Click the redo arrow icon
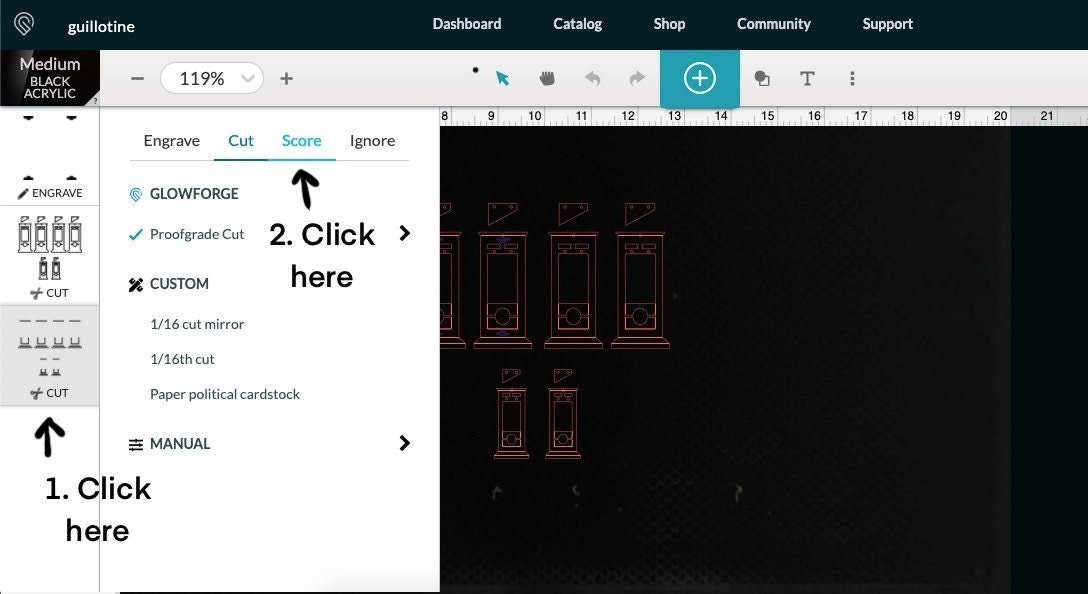 pyautogui.click(x=636, y=78)
